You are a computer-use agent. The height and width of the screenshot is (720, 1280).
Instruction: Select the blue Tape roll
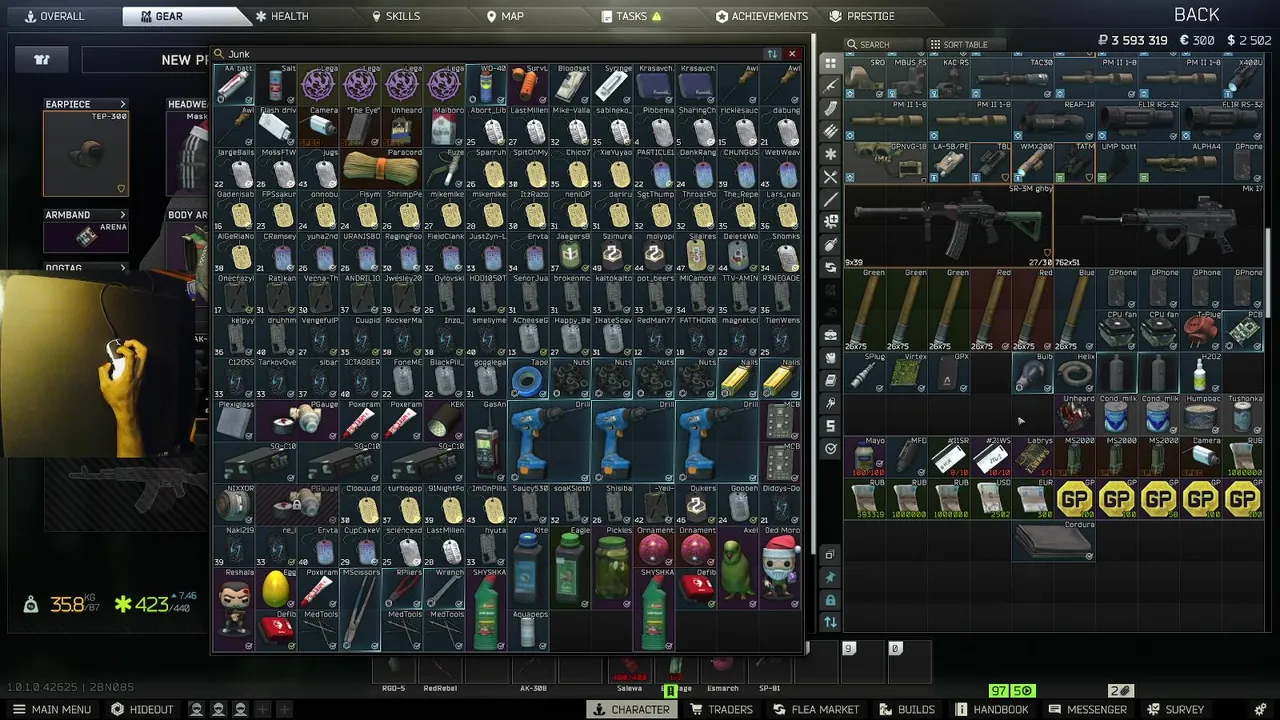tap(529, 379)
